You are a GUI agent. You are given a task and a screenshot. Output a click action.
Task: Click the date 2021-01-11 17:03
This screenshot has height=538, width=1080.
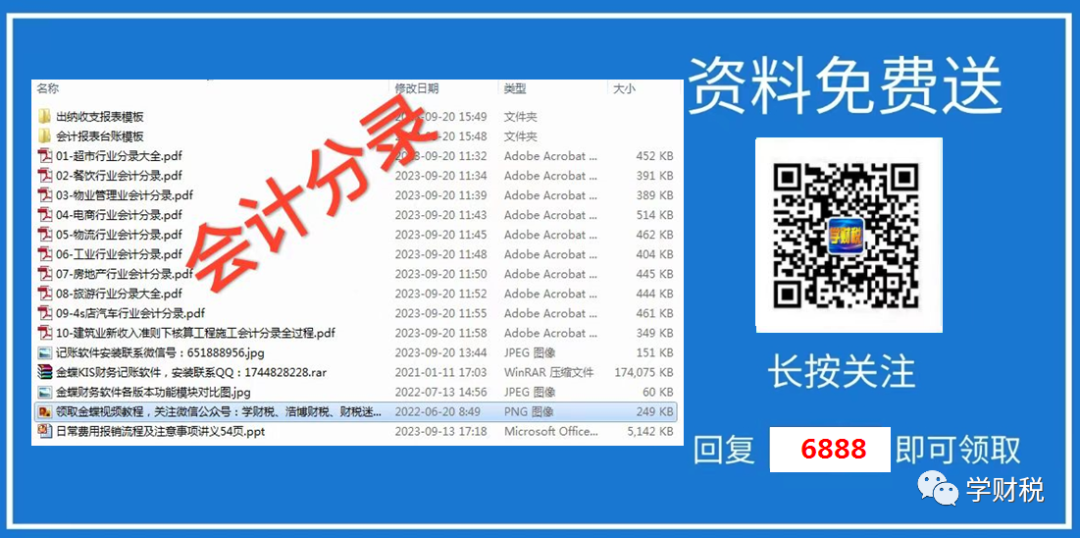(441, 373)
